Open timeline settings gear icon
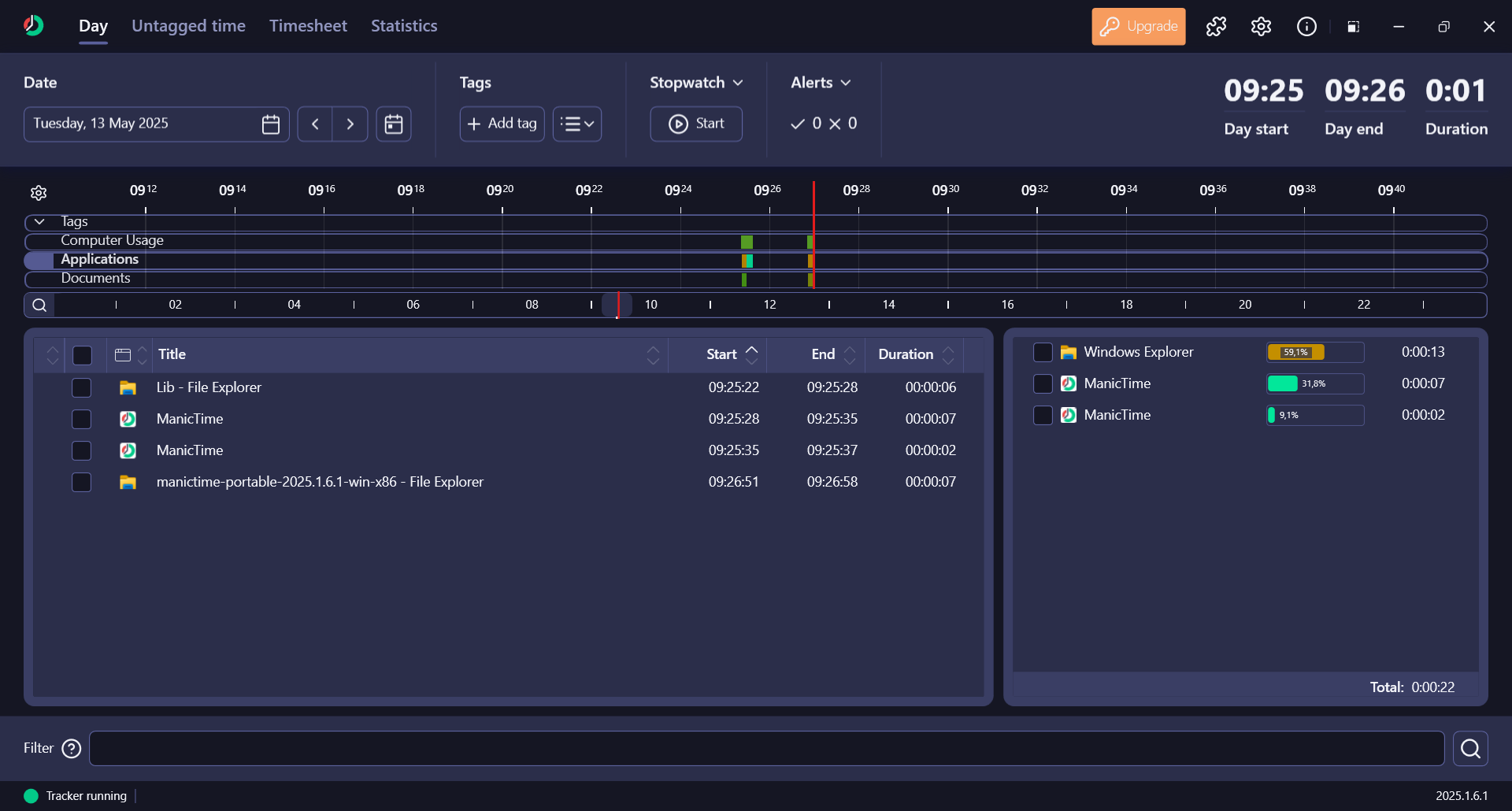The height and width of the screenshot is (811, 1512). point(39,193)
